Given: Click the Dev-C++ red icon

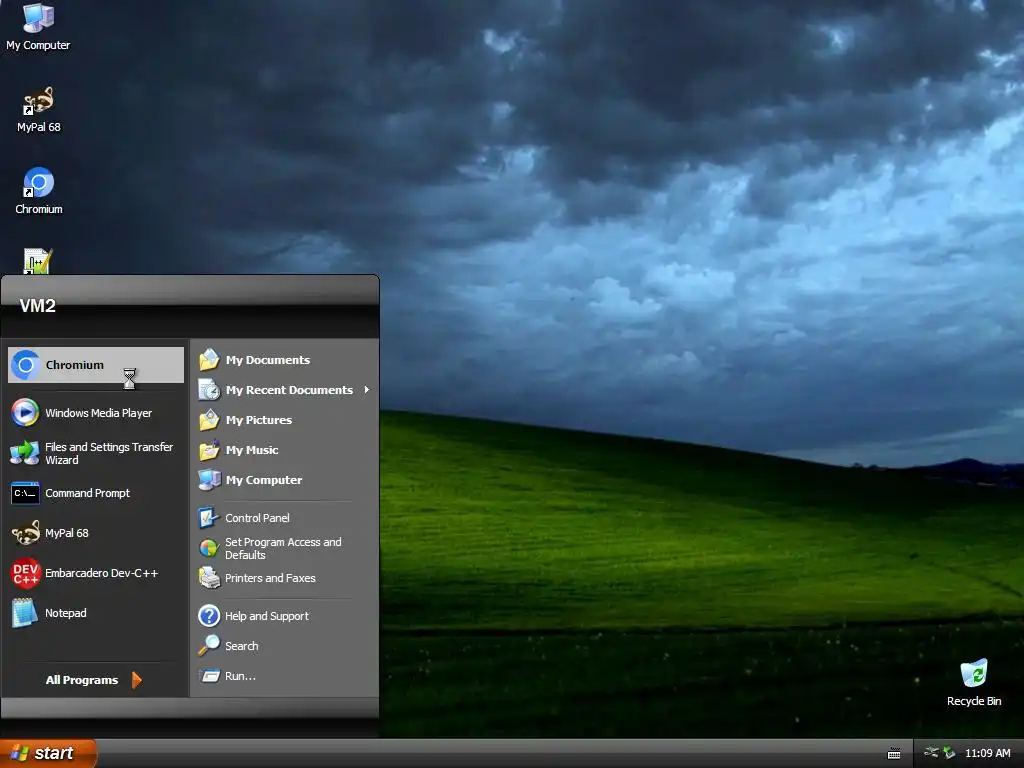Looking at the screenshot, I should 26,573.
